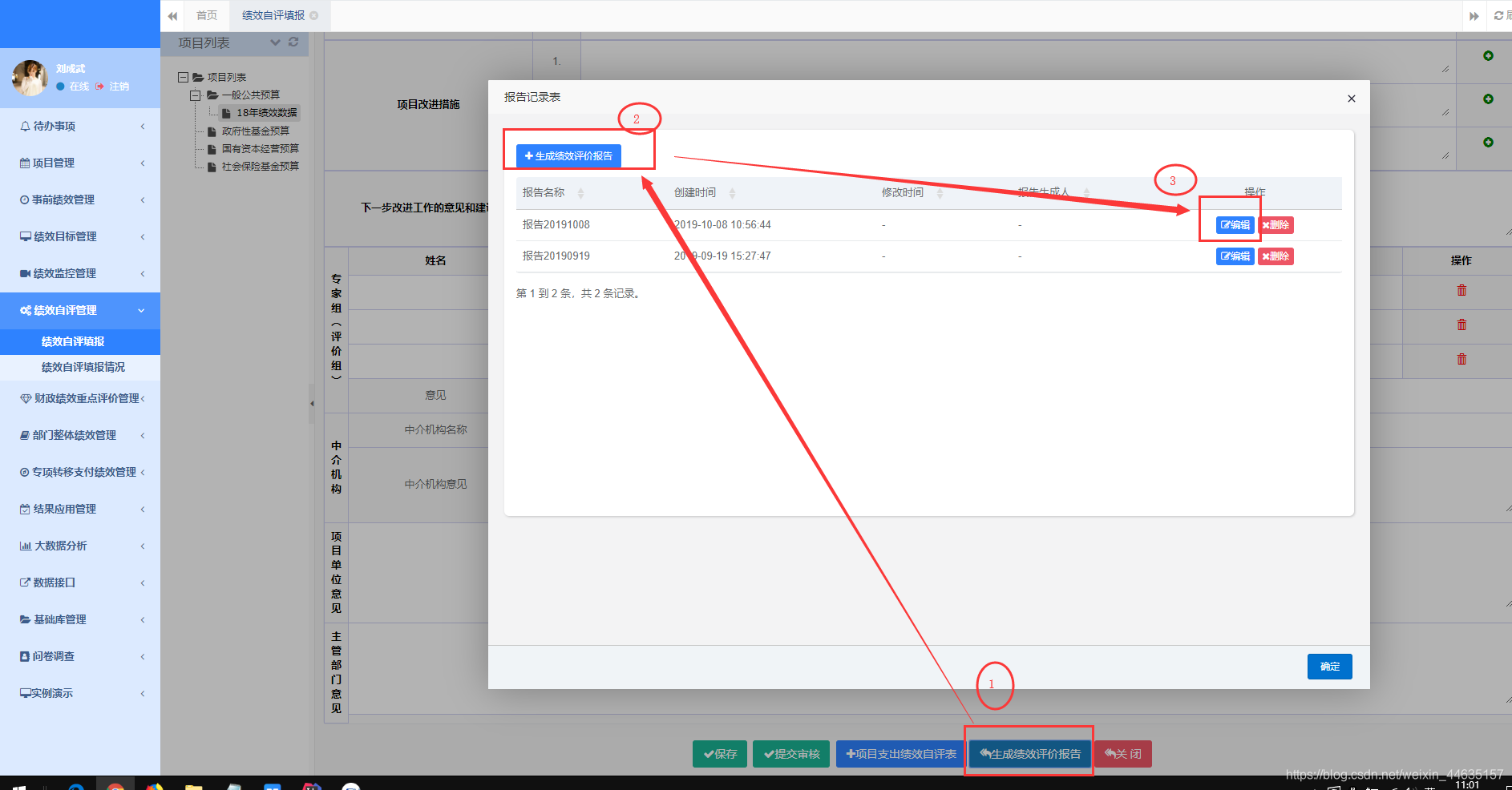Collapse the 项目列表 root tree node

point(183,77)
